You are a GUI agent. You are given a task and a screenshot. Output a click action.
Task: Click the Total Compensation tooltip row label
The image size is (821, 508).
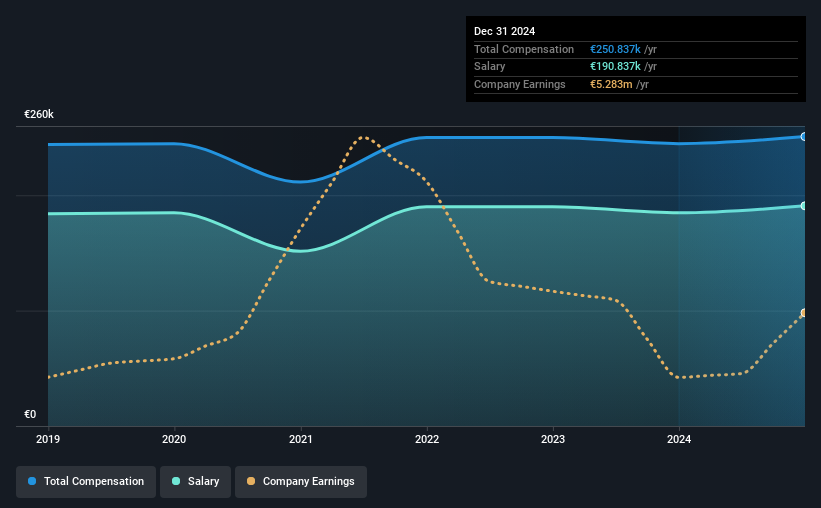[524, 49]
